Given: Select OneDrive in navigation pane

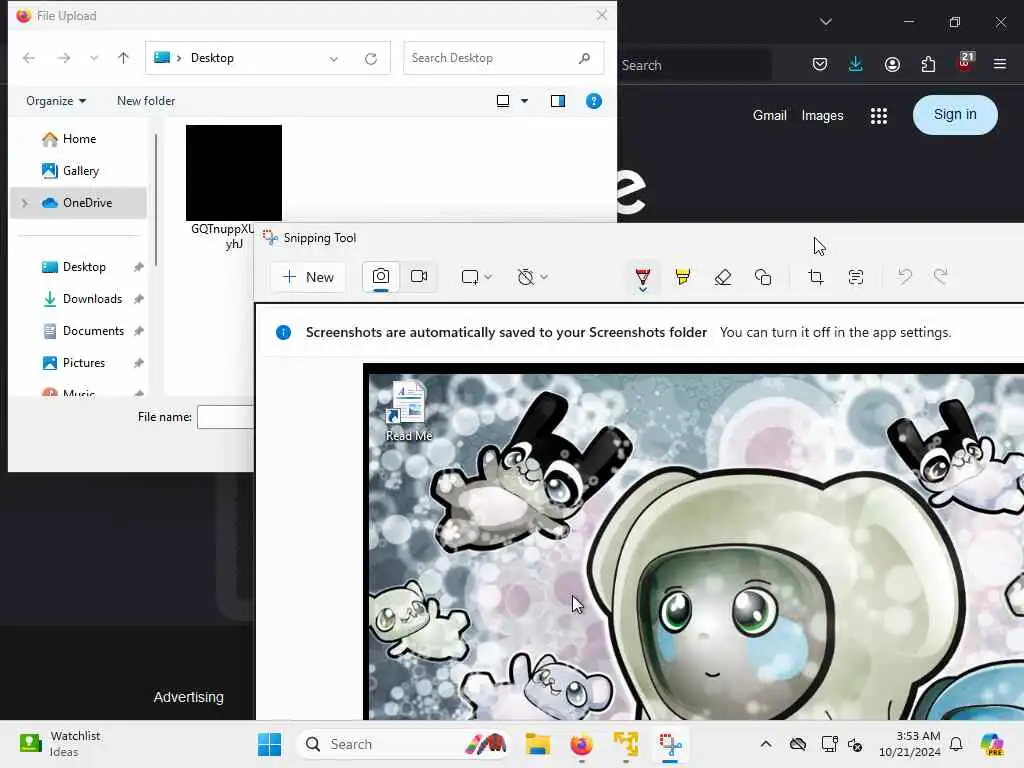Looking at the screenshot, I should click(78, 203).
